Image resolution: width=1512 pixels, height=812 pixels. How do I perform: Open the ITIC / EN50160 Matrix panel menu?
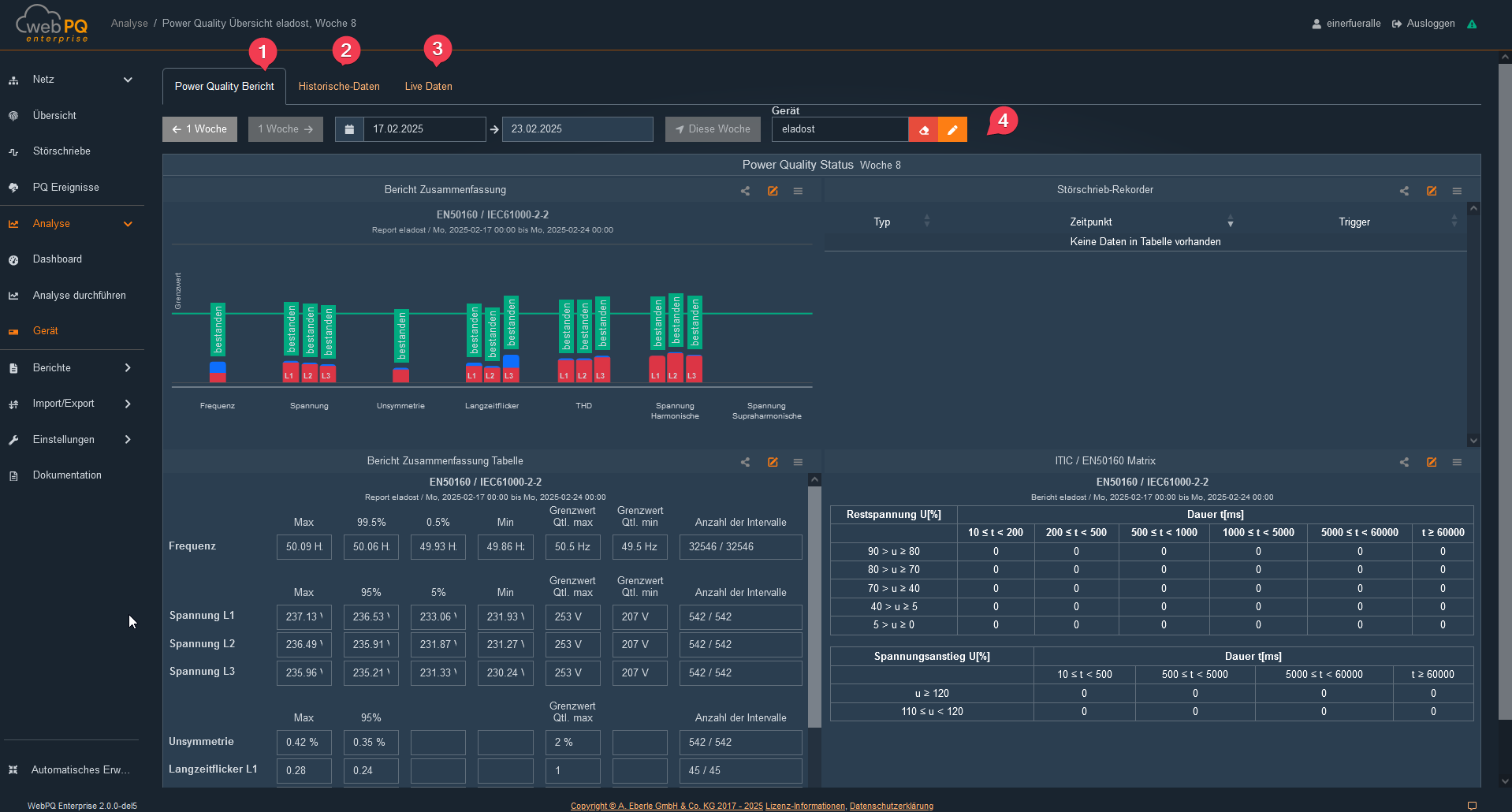point(1457,462)
